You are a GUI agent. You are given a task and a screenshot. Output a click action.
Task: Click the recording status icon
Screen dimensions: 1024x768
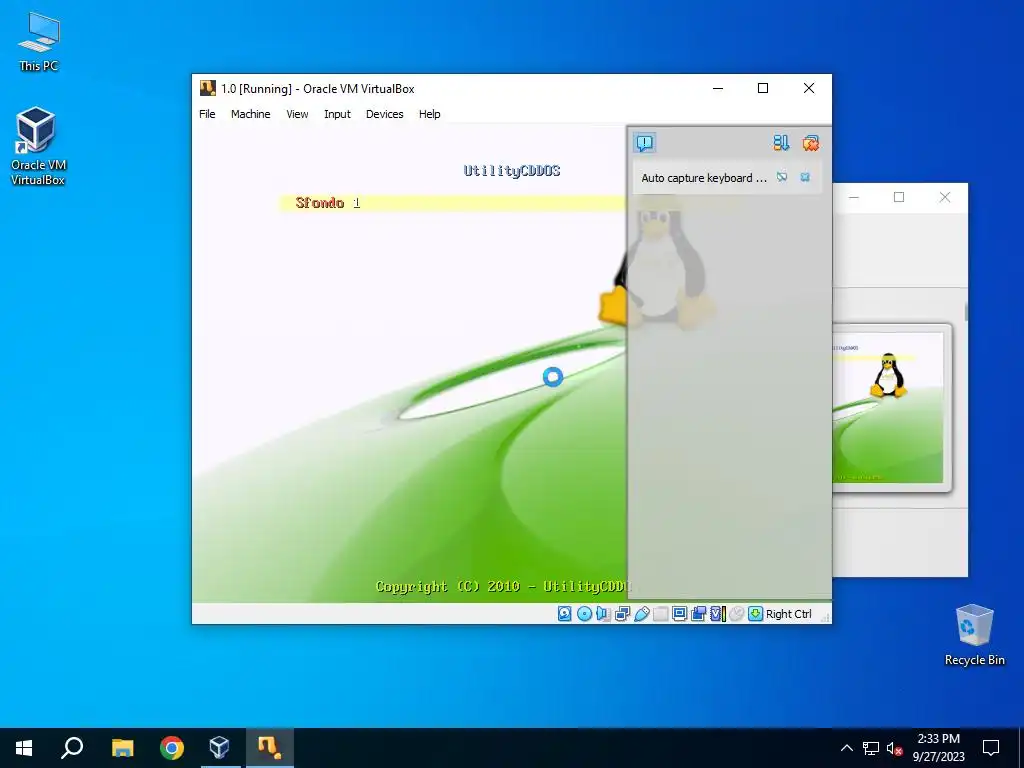698,614
